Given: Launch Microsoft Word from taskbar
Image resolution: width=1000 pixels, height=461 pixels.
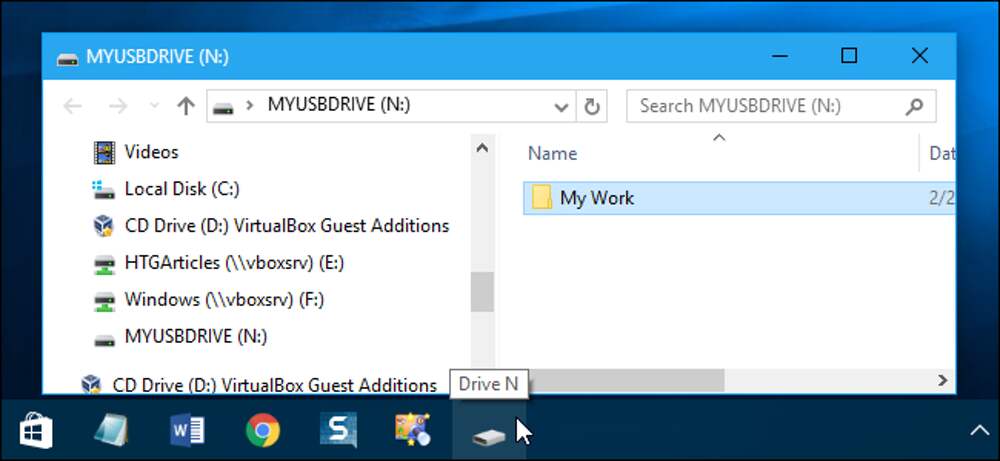Looking at the screenshot, I should tap(187, 431).
